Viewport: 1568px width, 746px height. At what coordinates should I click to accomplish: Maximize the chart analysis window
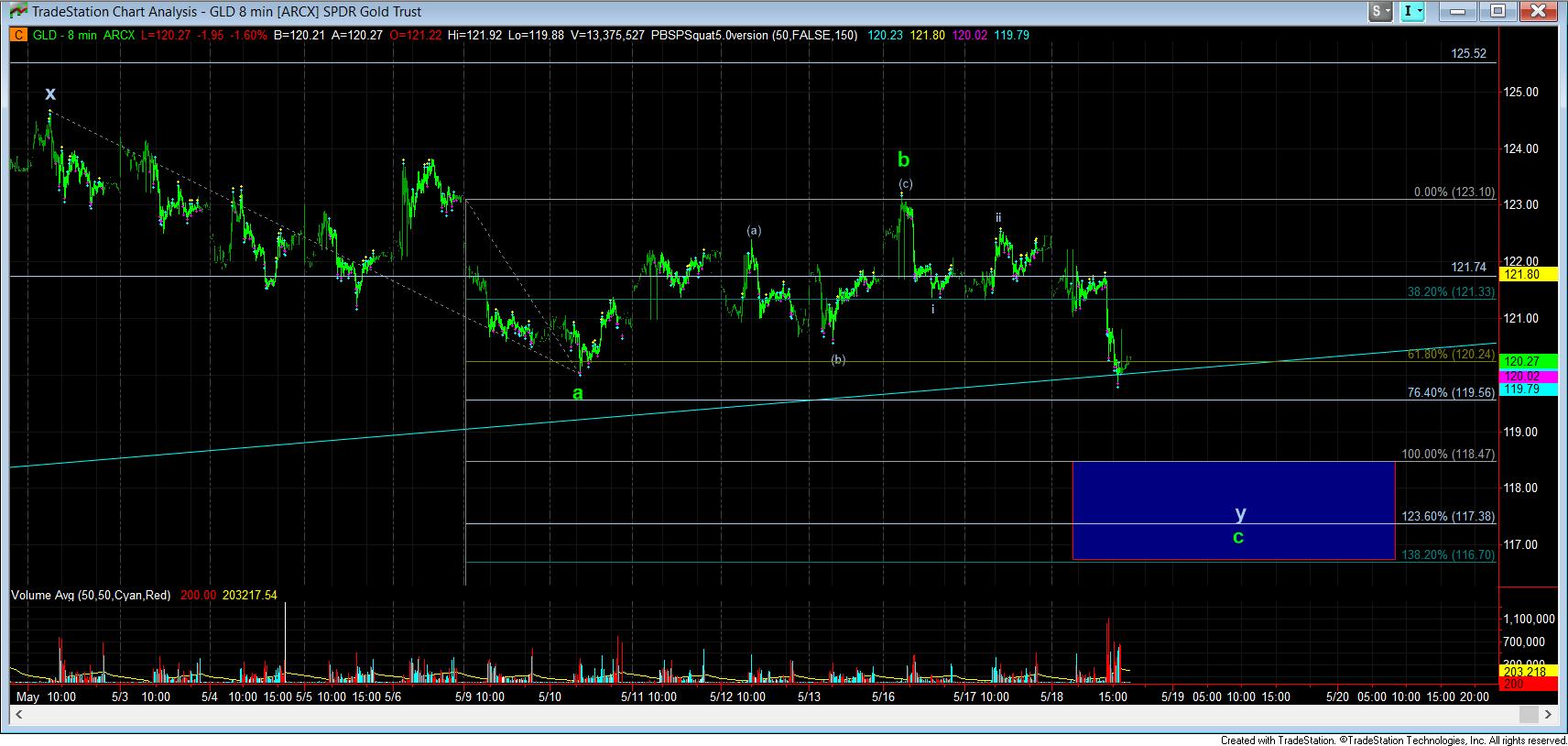(1498, 12)
